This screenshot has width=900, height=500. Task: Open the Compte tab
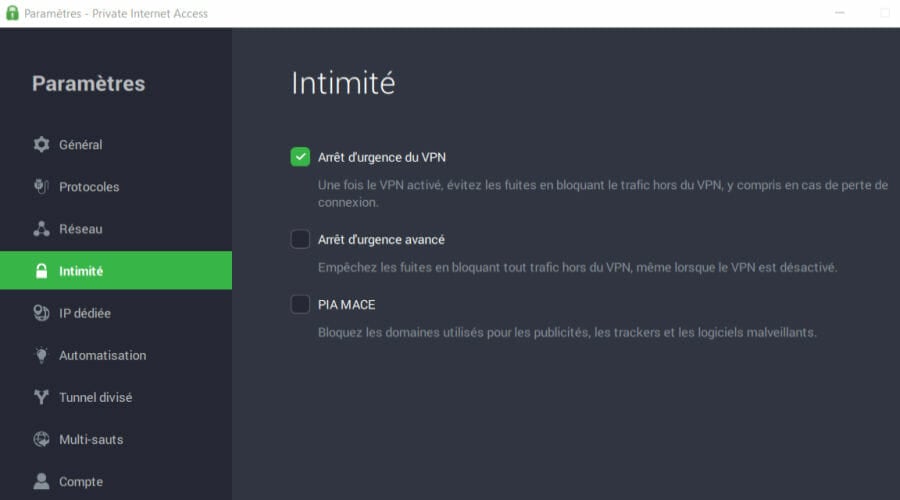(116, 481)
